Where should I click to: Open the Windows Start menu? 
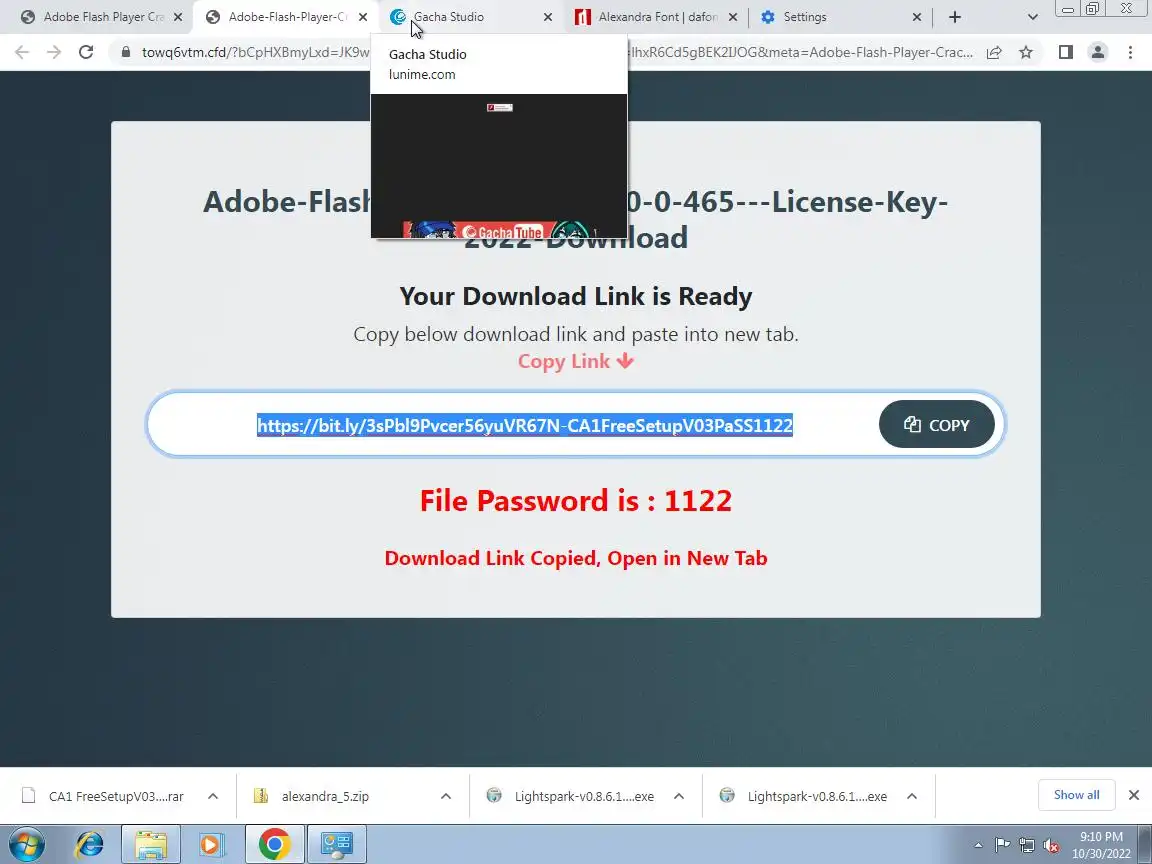point(27,844)
